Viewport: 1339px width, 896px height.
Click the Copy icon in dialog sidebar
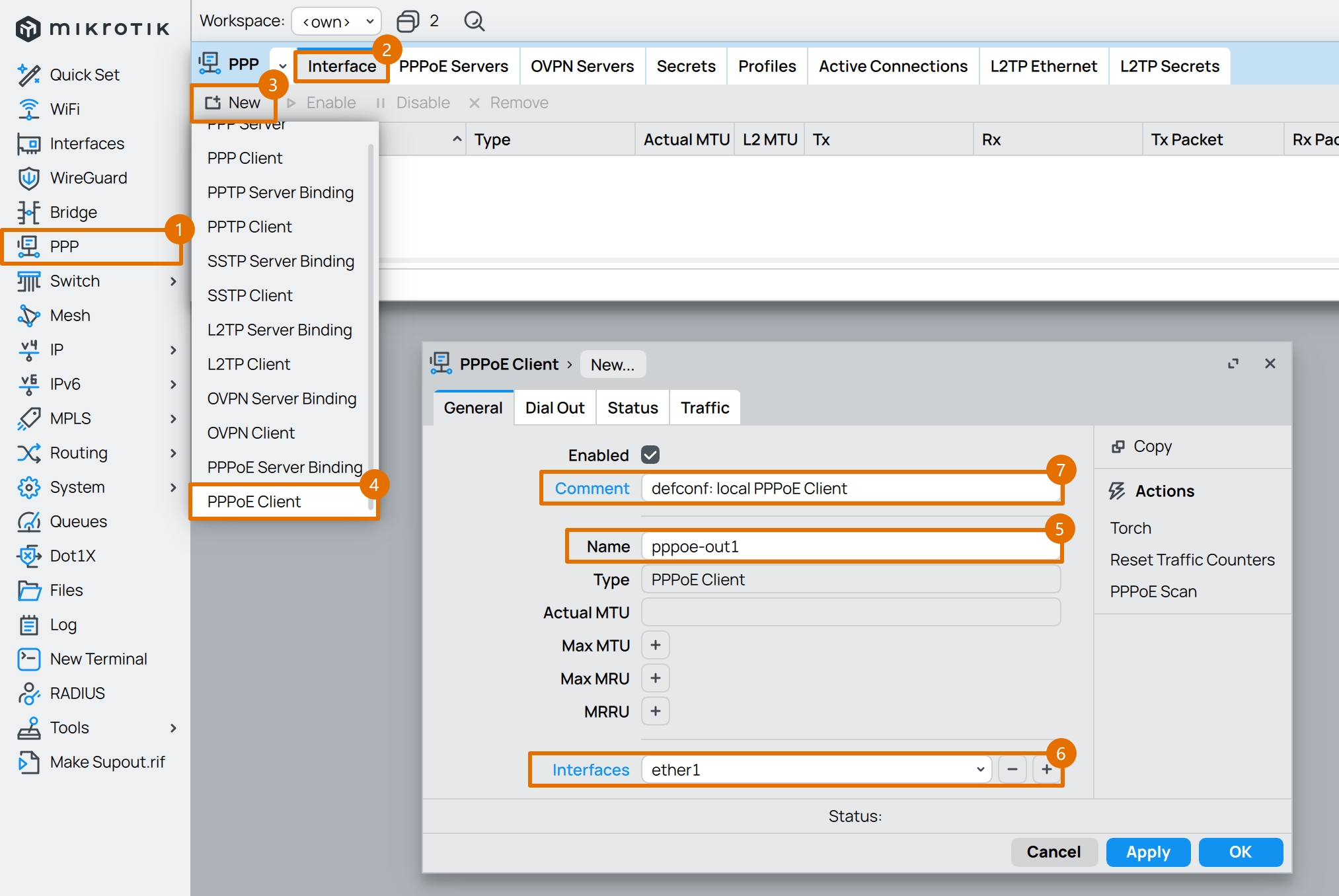(x=1118, y=447)
